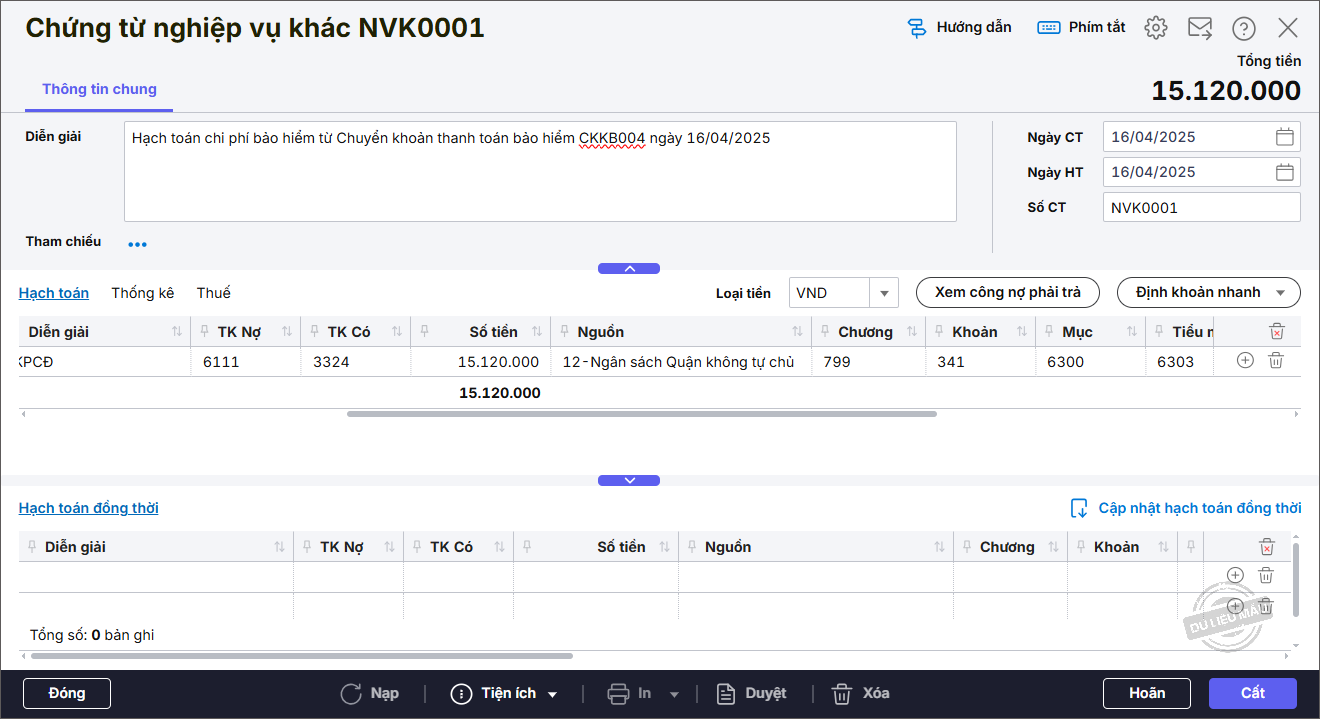
Task: Click Cập nhật hạch toán đồng thời icon
Action: [1079, 508]
